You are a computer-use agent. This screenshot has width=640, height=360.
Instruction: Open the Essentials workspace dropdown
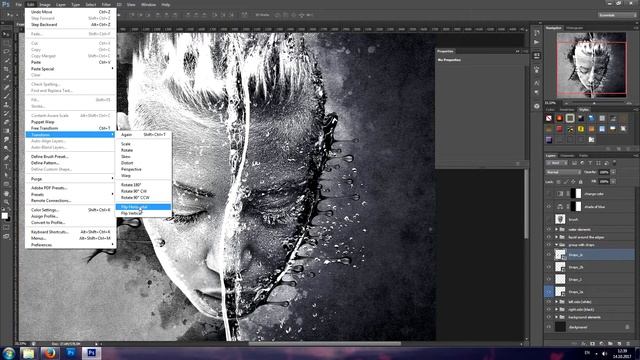point(617,15)
